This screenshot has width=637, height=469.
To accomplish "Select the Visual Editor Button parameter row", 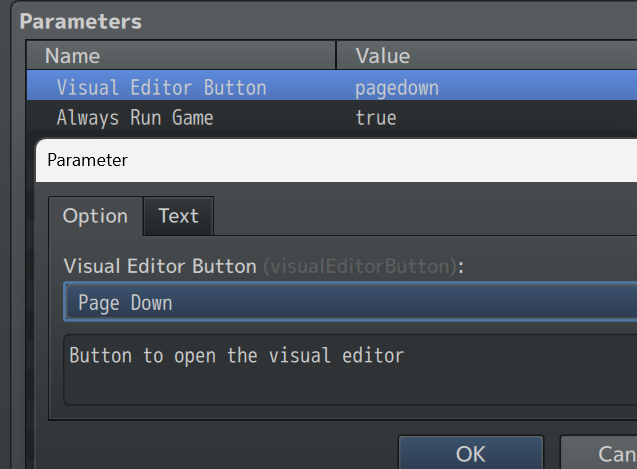I will 161,87.
